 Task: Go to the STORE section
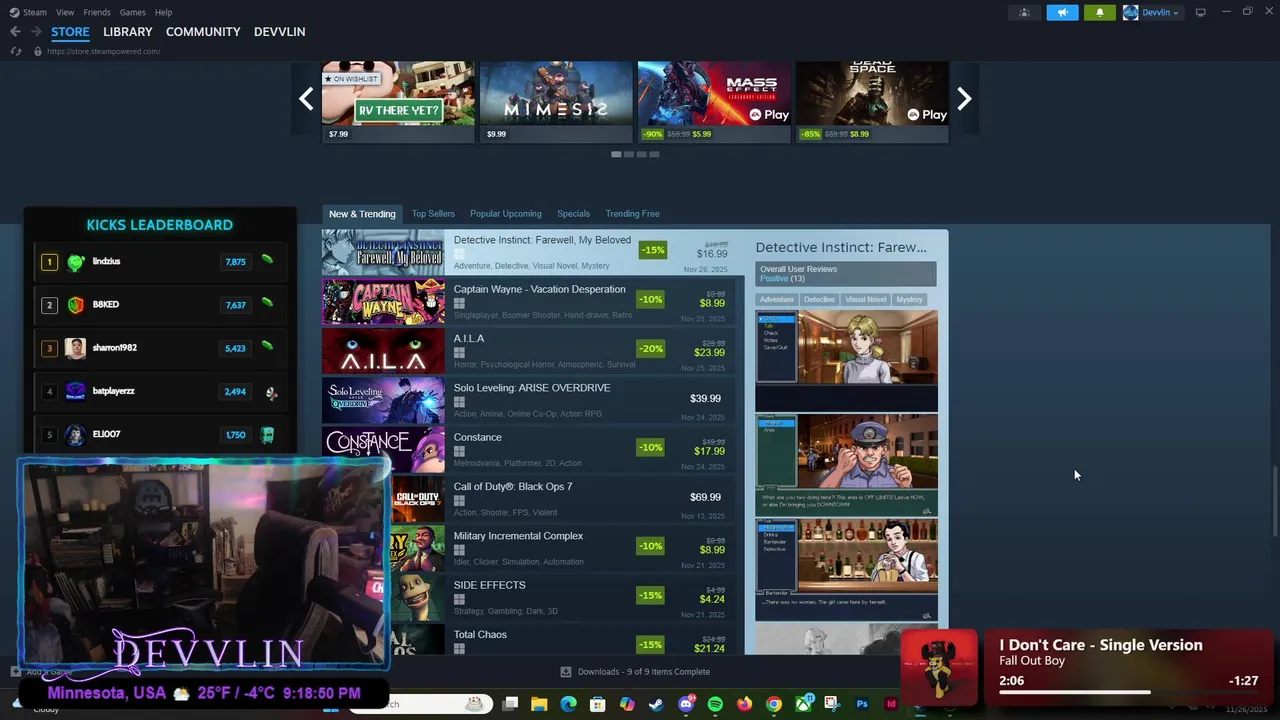point(70,32)
